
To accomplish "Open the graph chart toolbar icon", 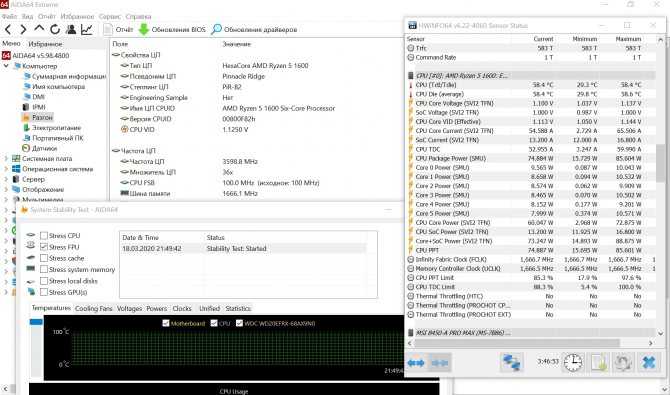I will 87,29.
